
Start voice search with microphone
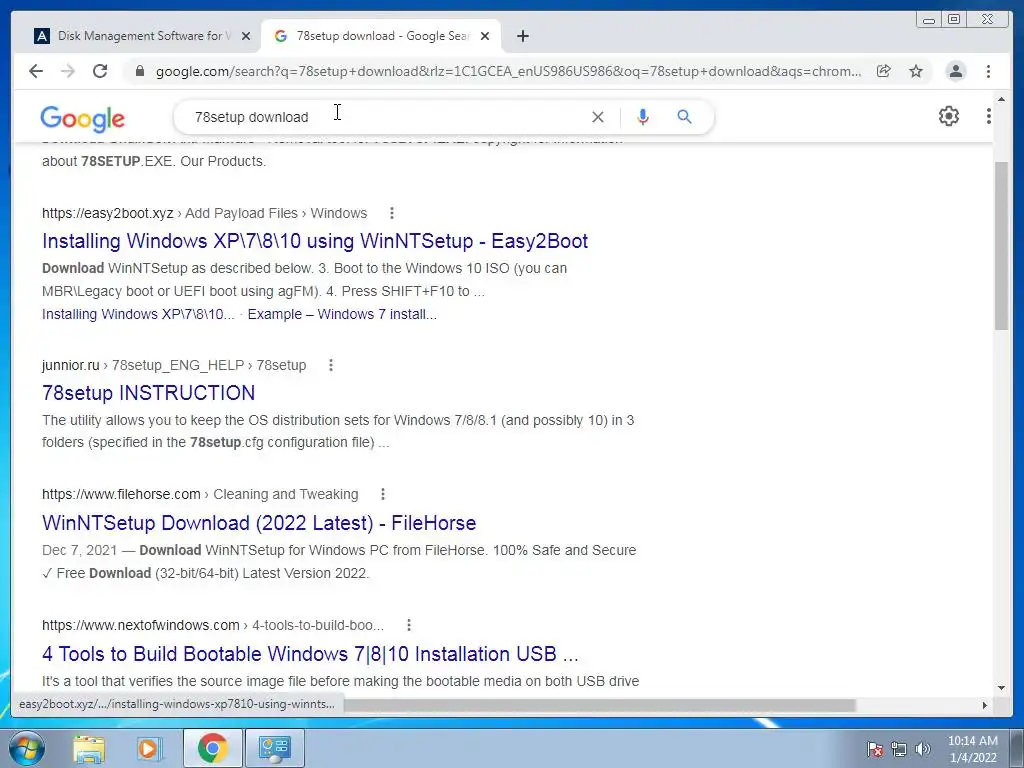(643, 117)
